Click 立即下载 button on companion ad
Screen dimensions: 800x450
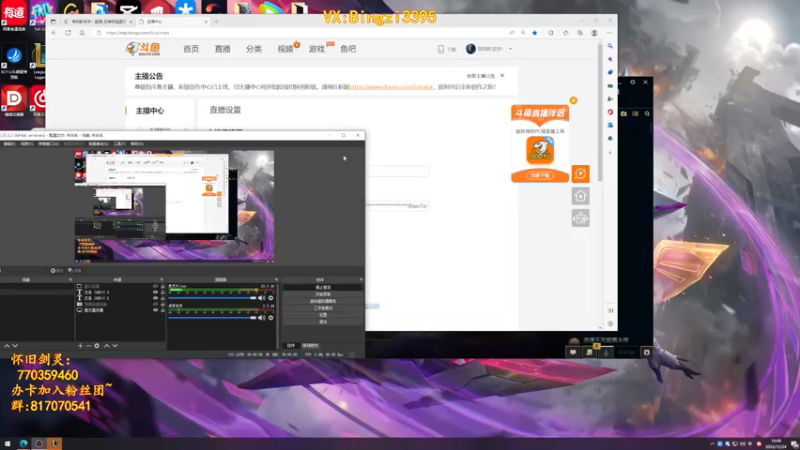click(x=540, y=176)
